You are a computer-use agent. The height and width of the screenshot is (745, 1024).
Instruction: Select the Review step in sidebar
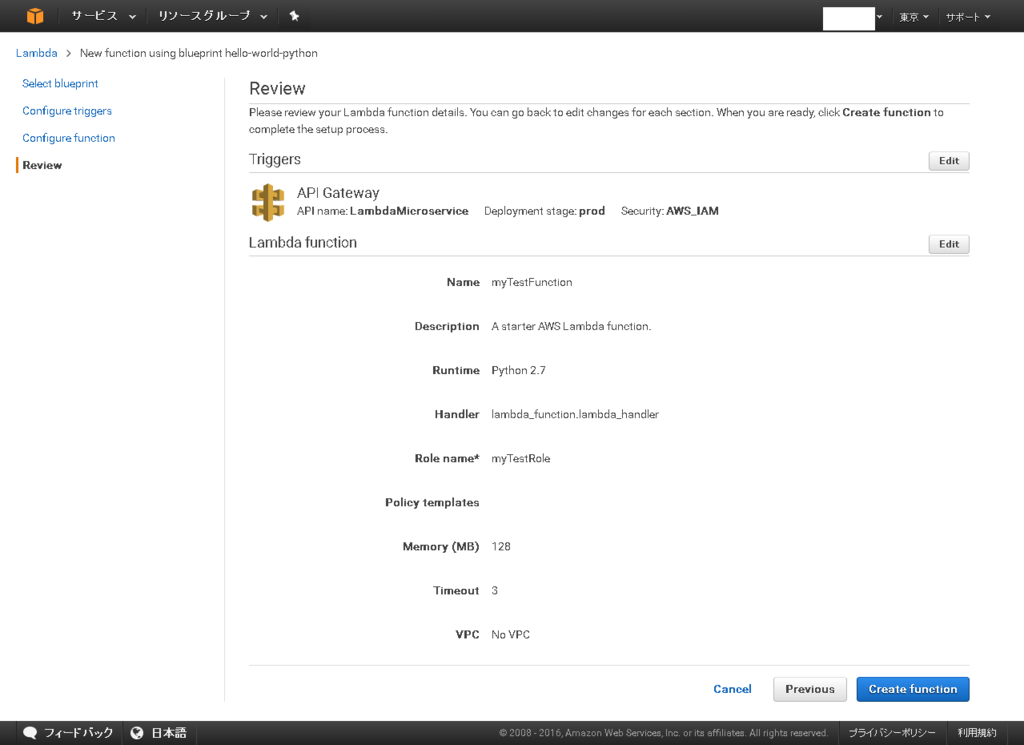coord(42,165)
